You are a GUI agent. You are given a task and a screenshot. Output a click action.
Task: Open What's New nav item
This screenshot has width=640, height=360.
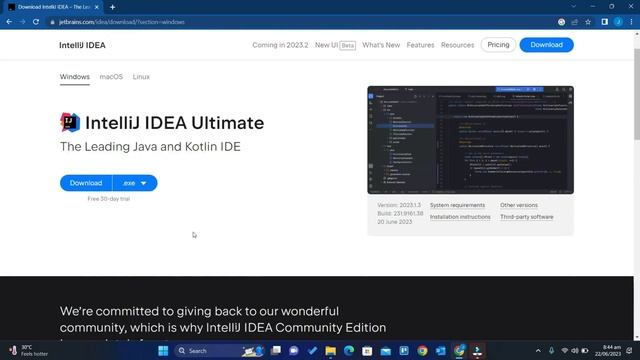tap(381, 45)
